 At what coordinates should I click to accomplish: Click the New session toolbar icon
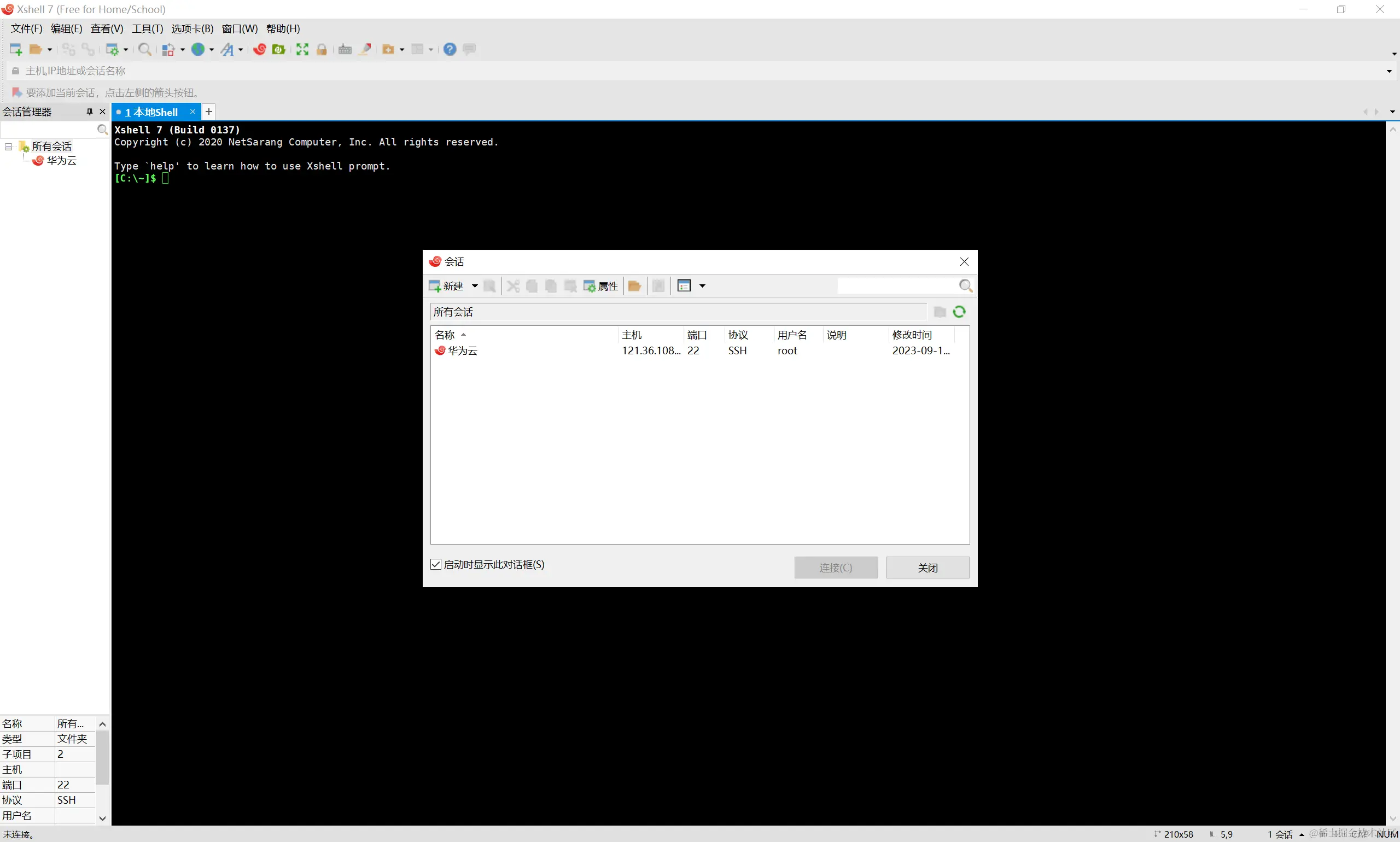15,49
